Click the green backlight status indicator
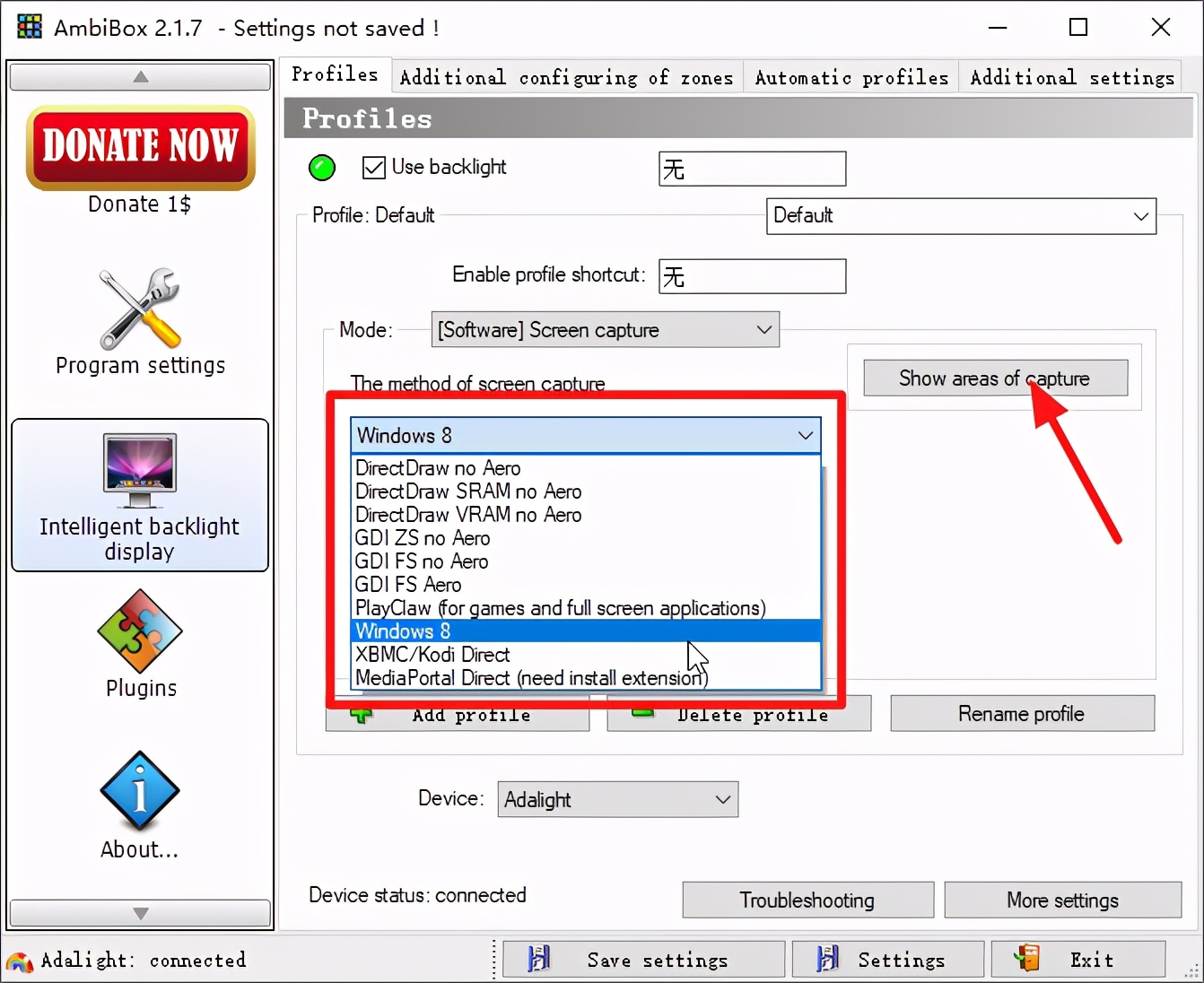Image resolution: width=1204 pixels, height=983 pixels. [322, 168]
